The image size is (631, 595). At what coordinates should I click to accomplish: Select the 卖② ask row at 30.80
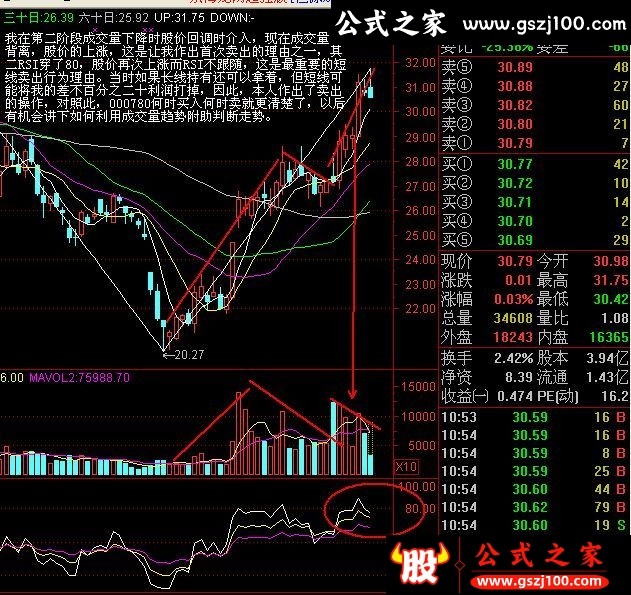[534, 124]
